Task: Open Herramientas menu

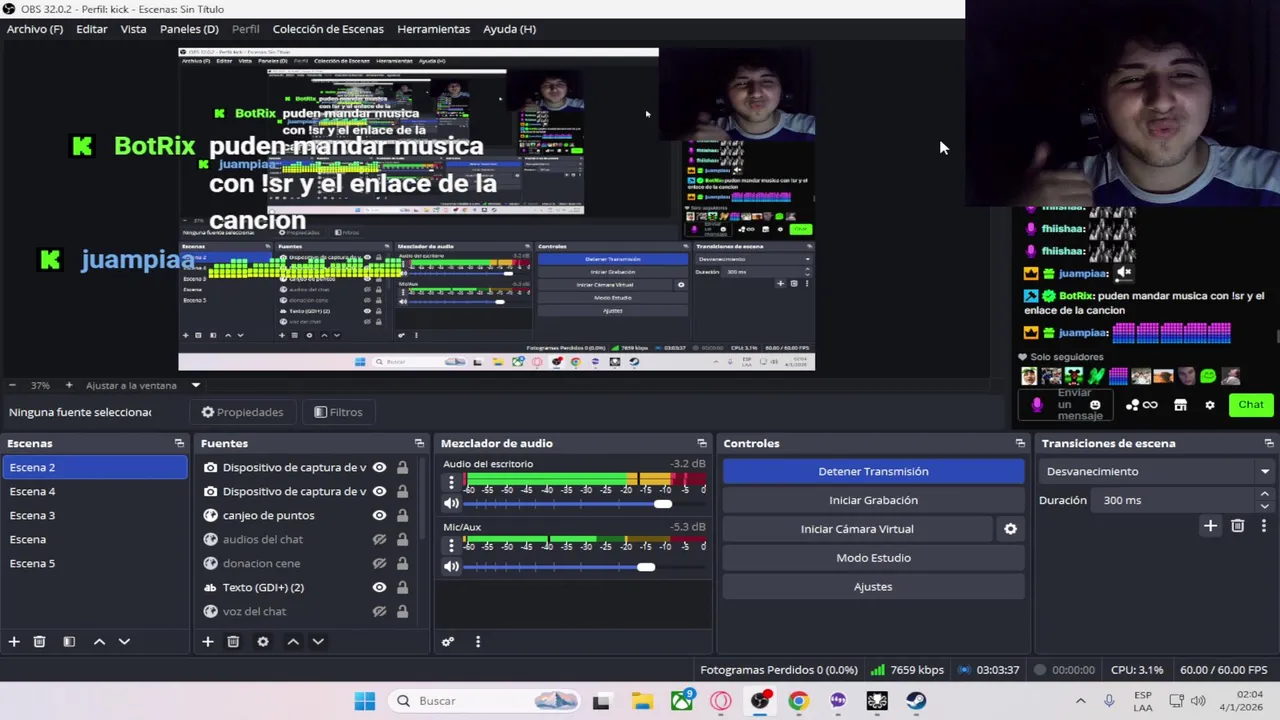Action: coord(433,29)
